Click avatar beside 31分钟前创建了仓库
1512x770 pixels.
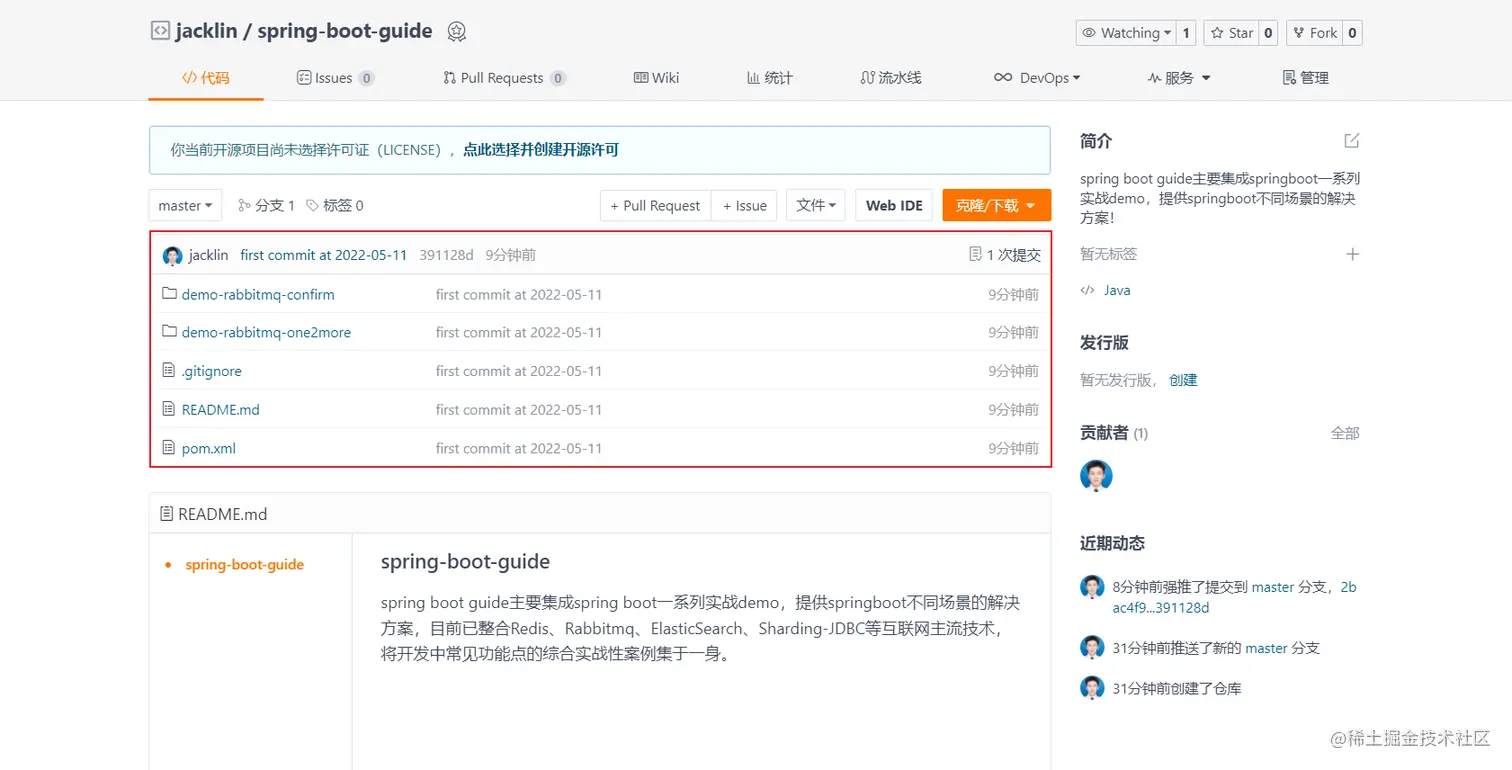[1092, 687]
